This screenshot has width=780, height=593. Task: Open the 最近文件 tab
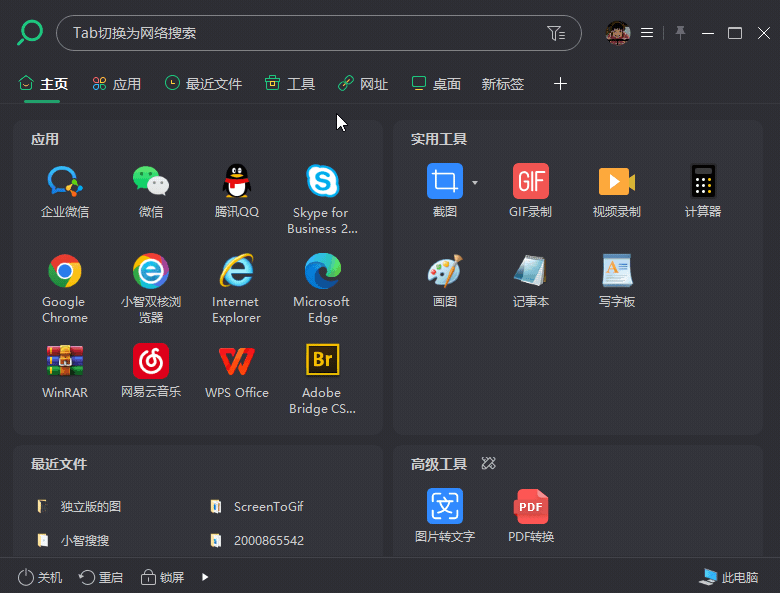click(203, 84)
